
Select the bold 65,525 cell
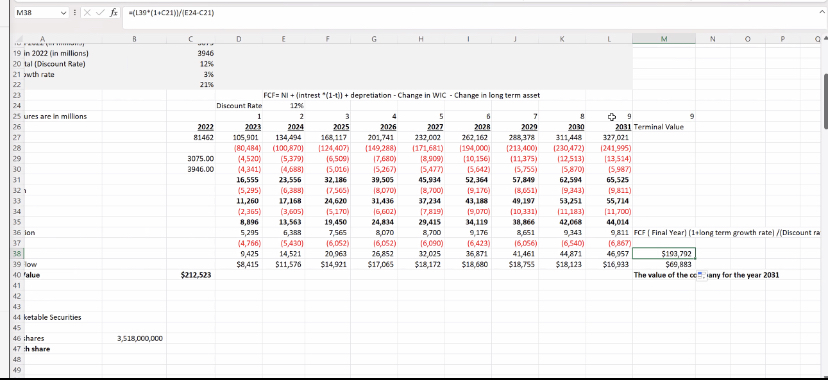point(609,180)
